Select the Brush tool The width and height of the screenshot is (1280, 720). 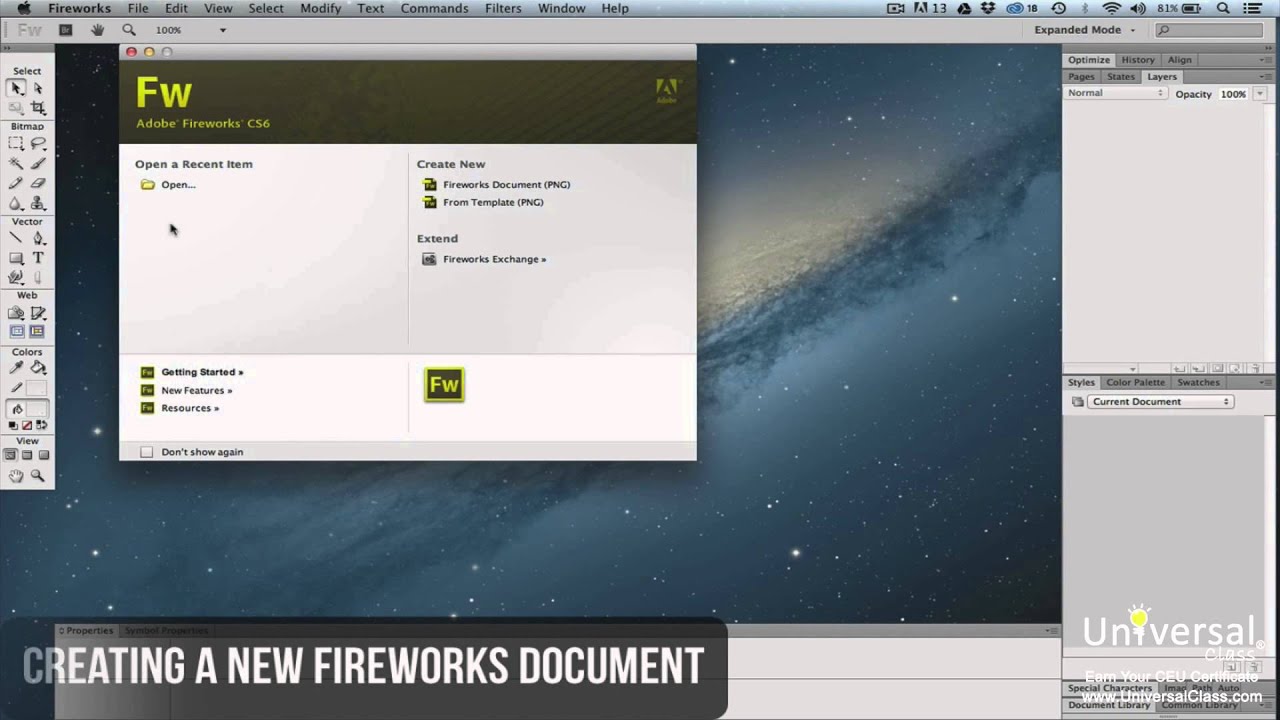pyautogui.click(x=38, y=163)
